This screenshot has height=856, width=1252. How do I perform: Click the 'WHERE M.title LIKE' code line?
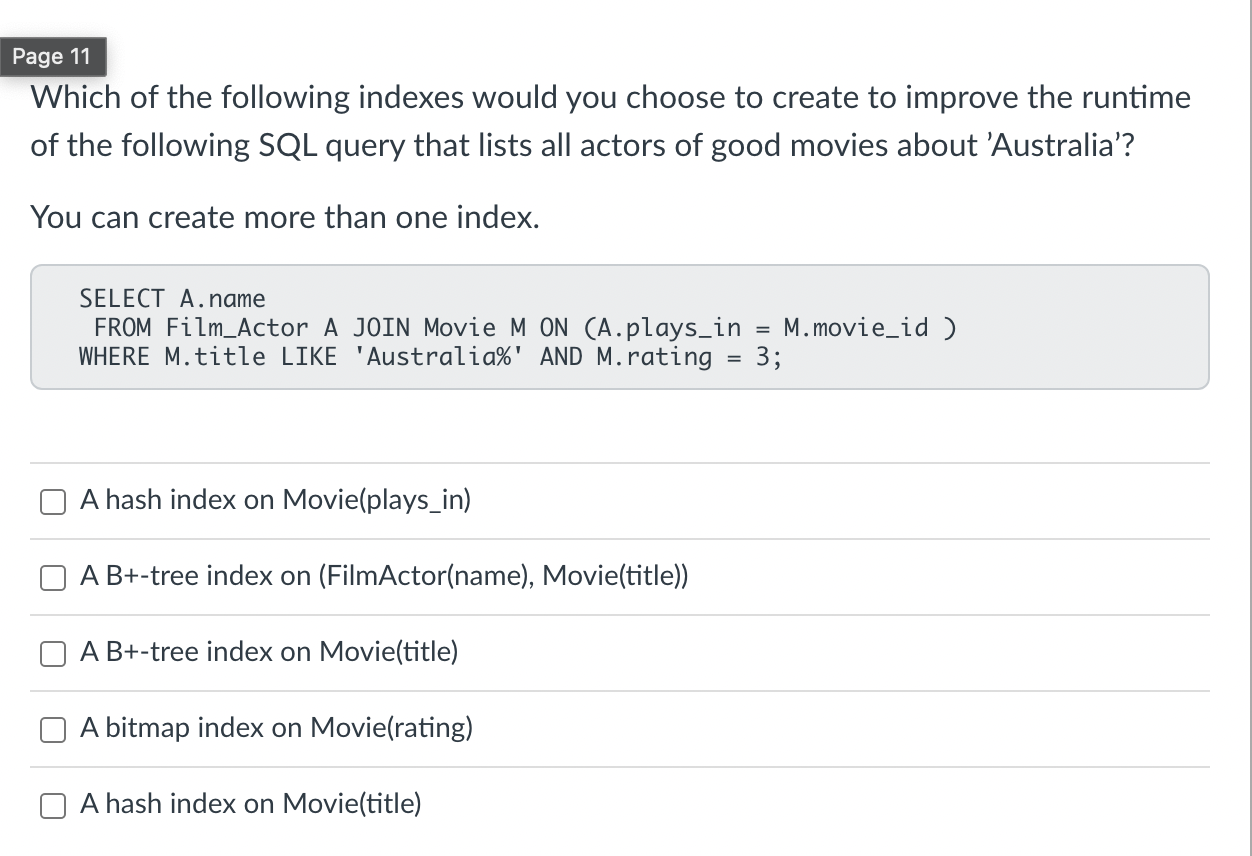tap(431, 356)
